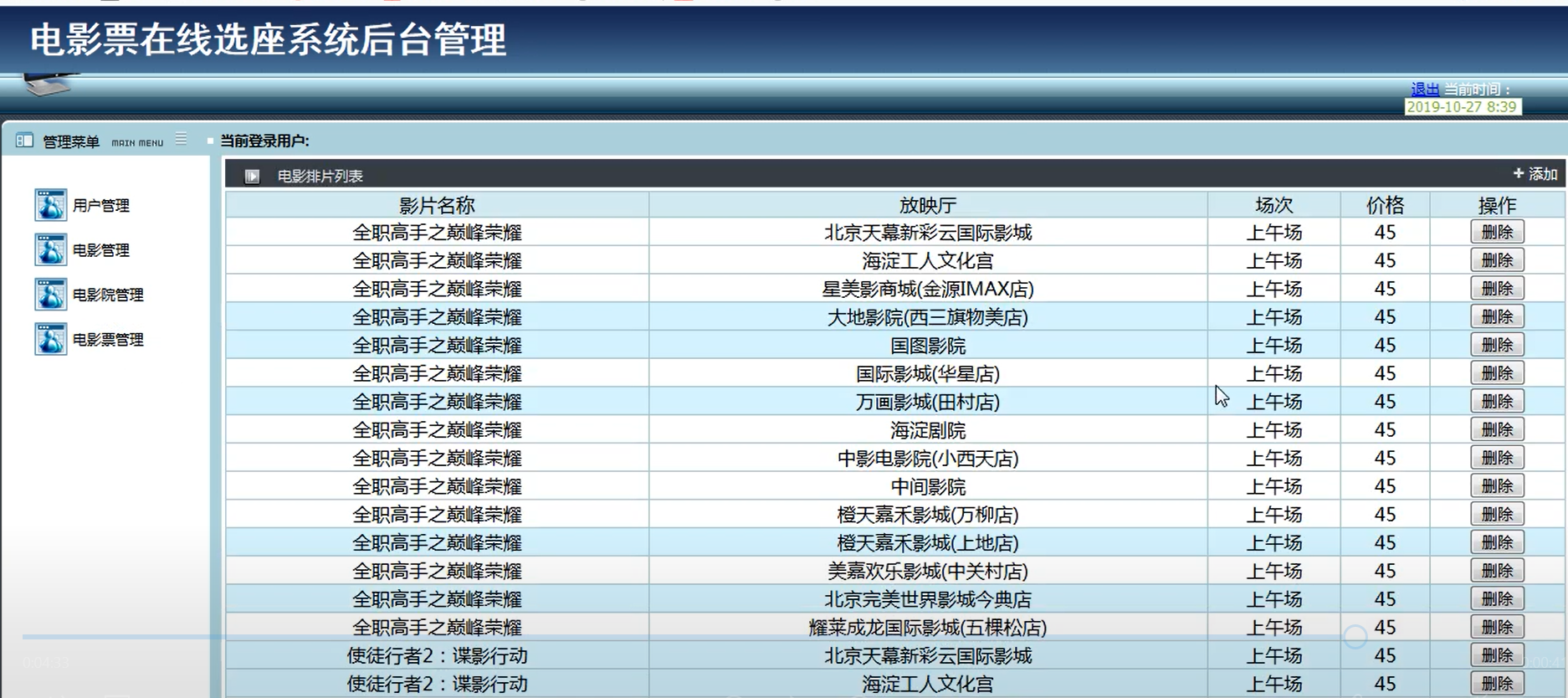1568x698 pixels.
Task: Click the 电影院管理 sidebar icon
Action: [50, 295]
